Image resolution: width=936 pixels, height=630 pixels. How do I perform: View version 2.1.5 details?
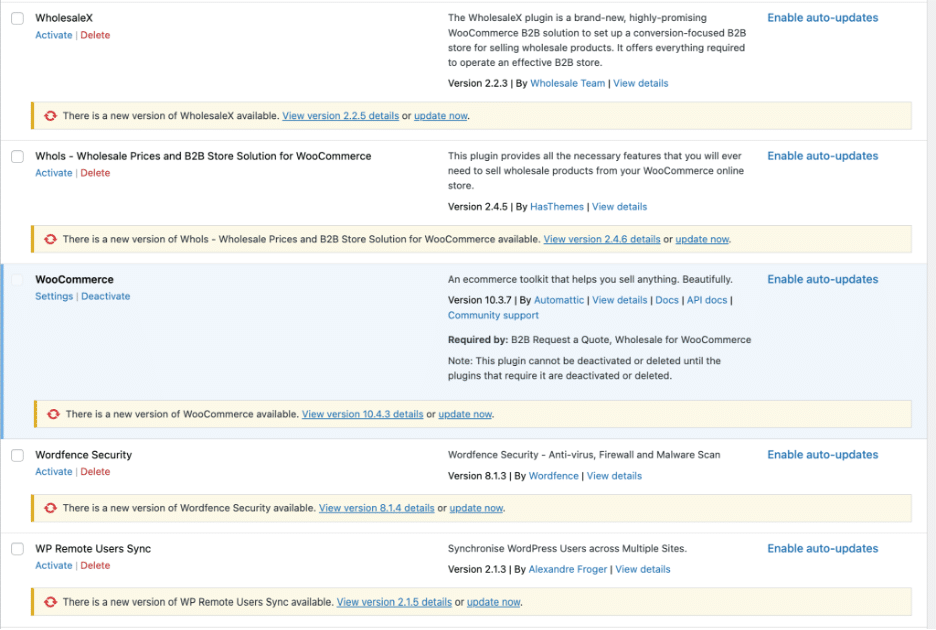[394, 603]
